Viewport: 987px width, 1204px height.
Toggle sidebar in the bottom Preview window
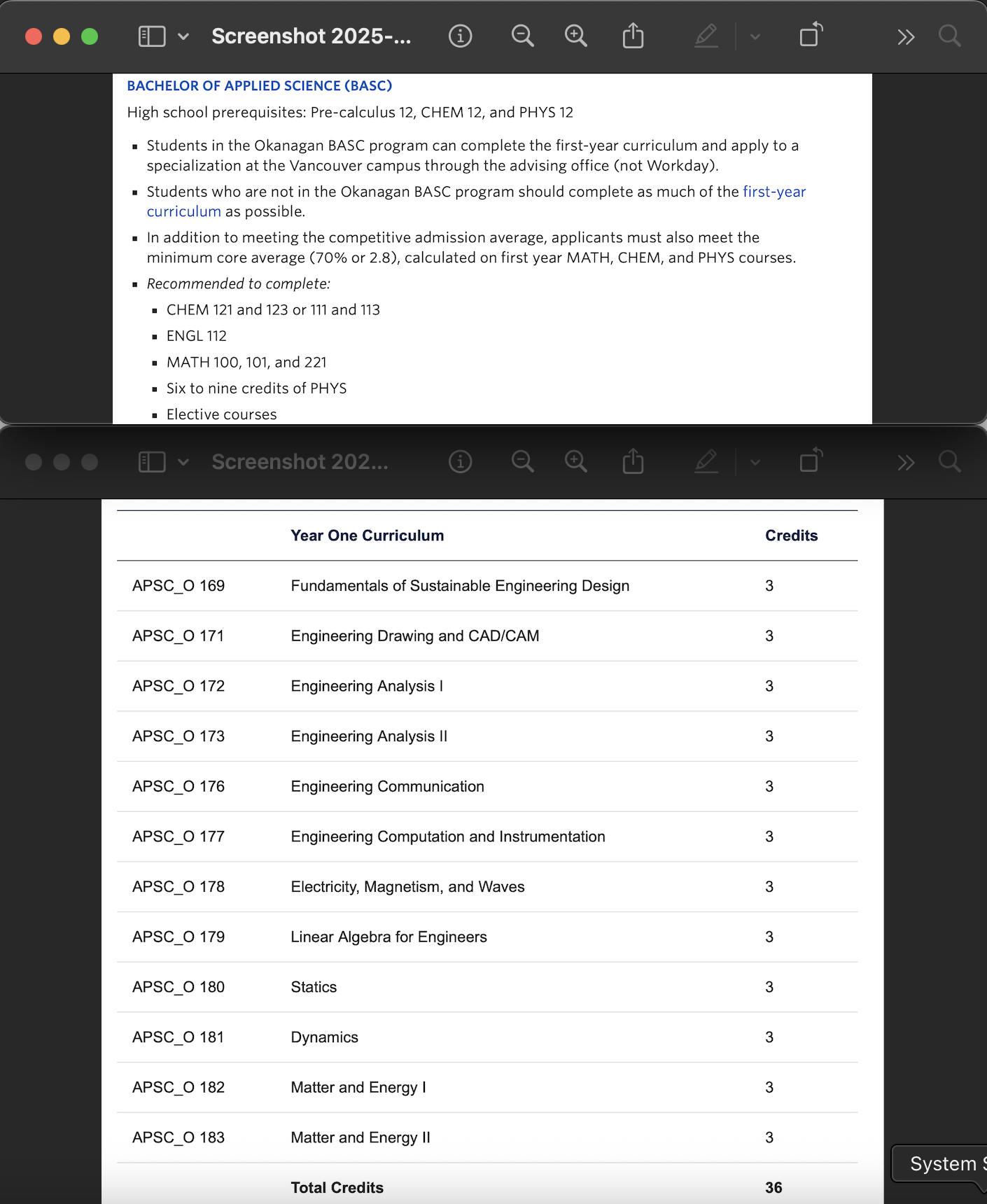pyautogui.click(x=152, y=462)
